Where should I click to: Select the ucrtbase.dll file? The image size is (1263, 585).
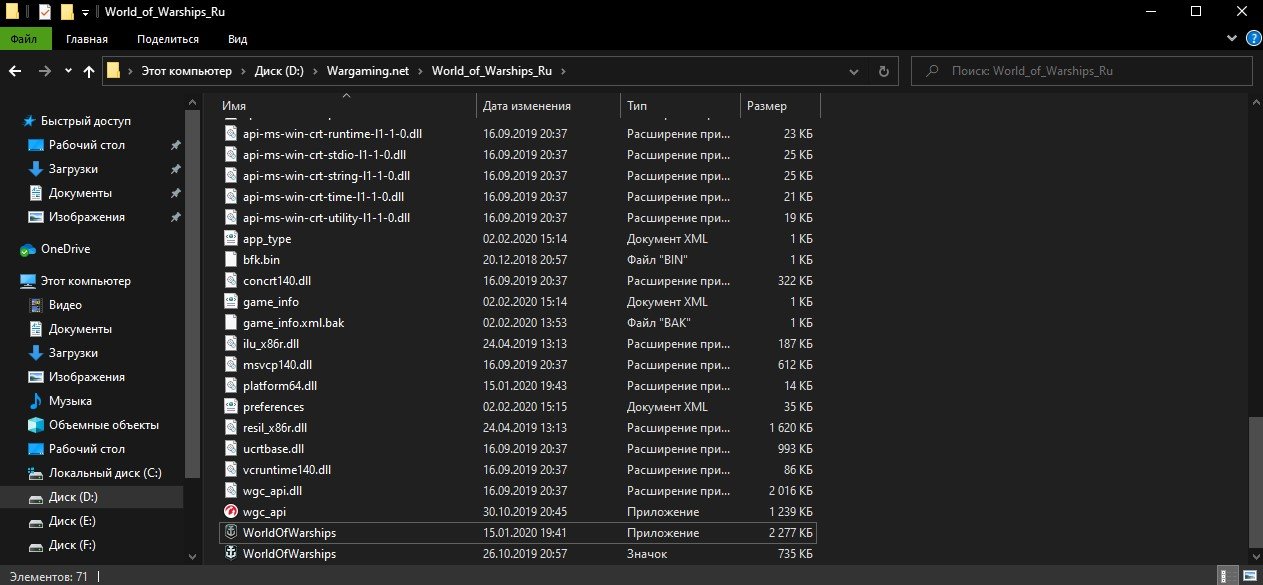point(518,449)
